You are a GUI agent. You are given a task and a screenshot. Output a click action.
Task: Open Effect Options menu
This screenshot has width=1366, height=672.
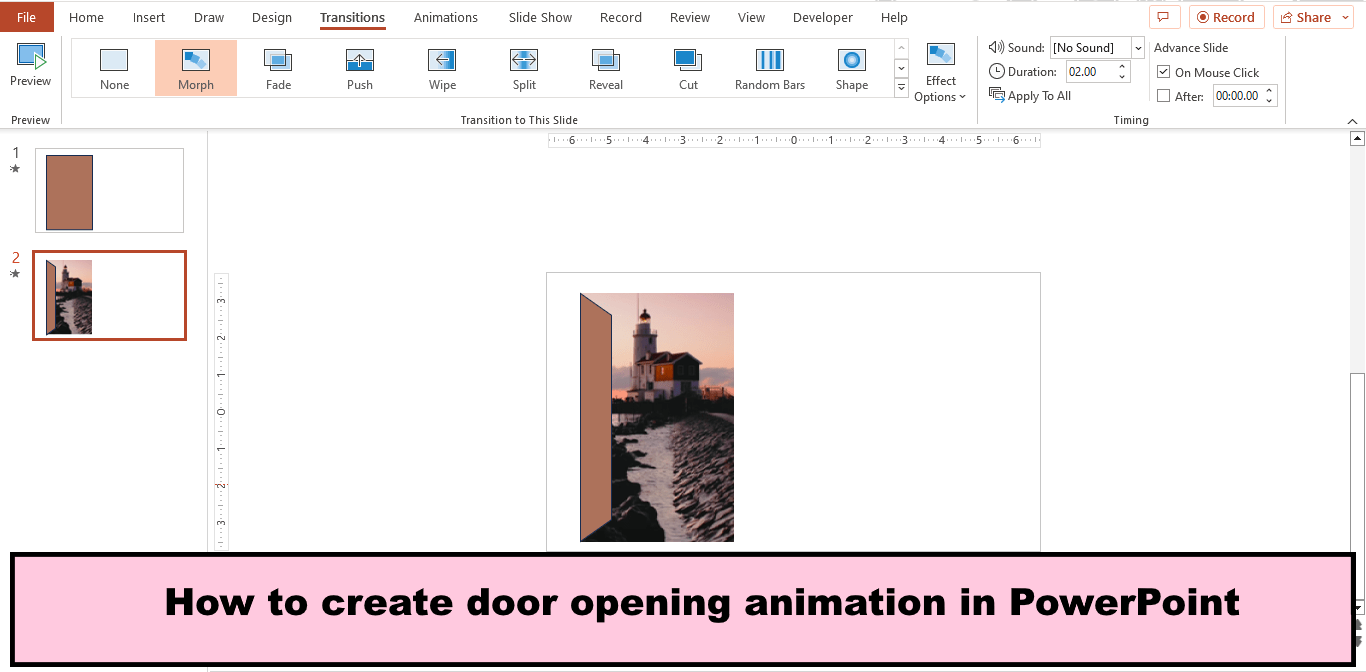[940, 73]
